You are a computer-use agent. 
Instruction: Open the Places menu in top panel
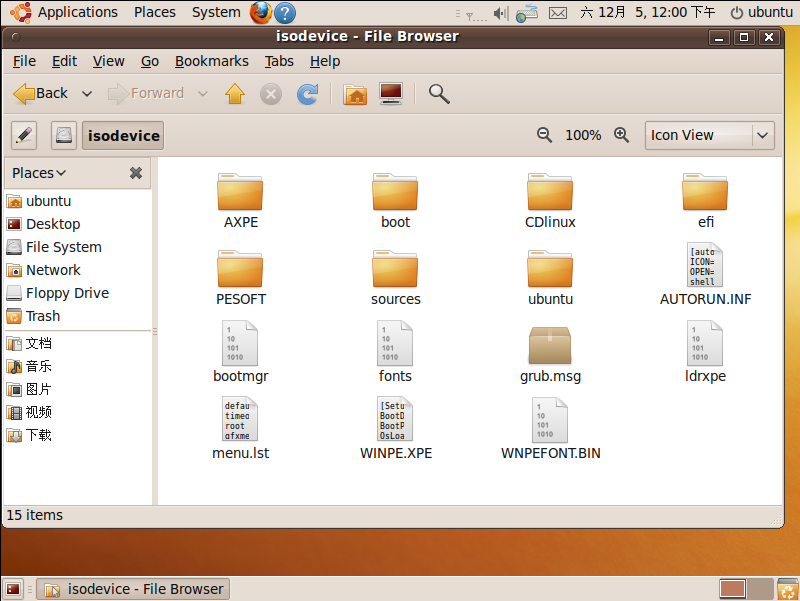(155, 12)
